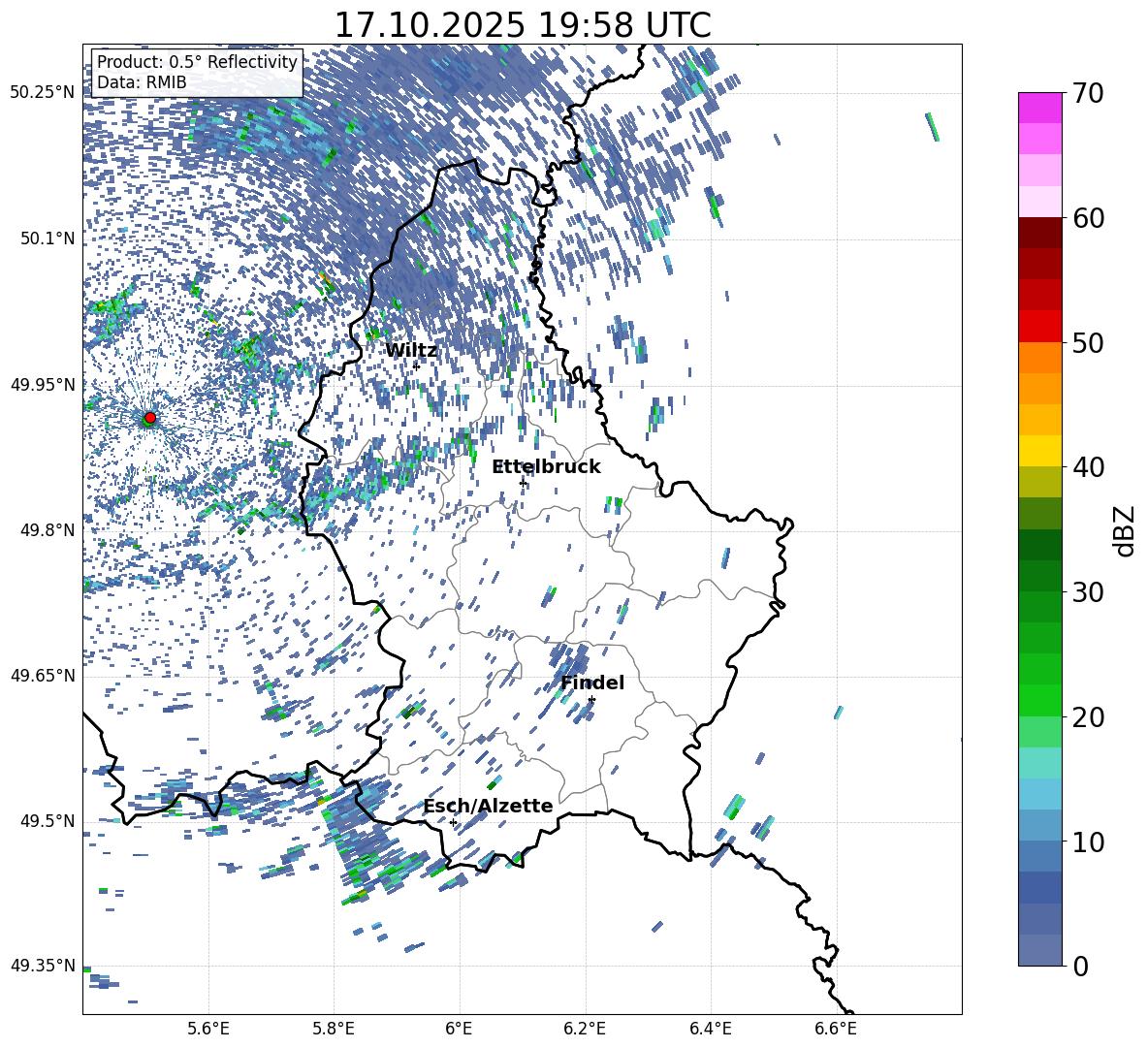This screenshot has width=1148, height=1048.
Task: Click the Findel station cross marker
Action: [x=591, y=700]
